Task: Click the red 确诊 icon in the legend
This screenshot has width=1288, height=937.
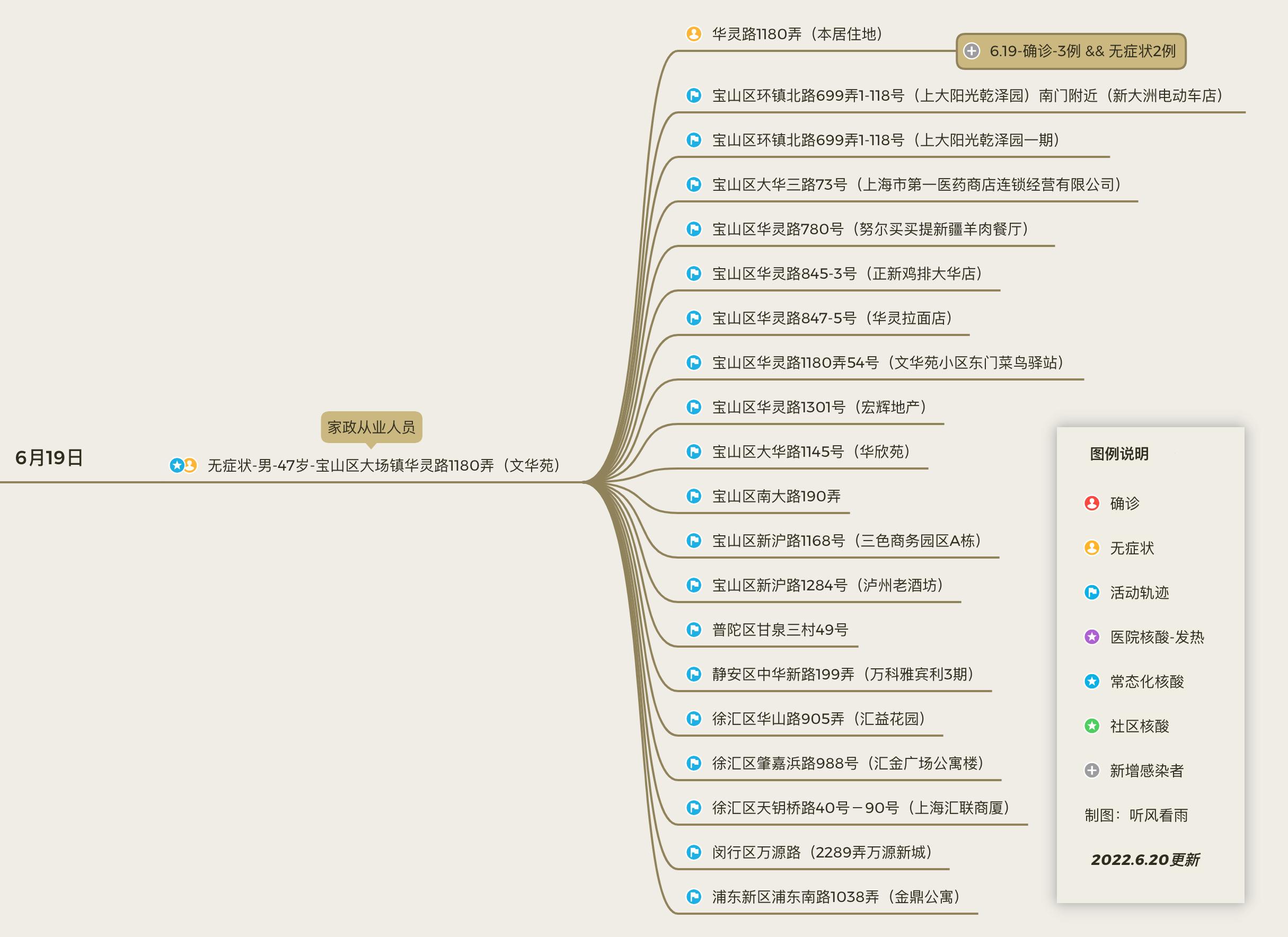Action: click(x=1091, y=503)
